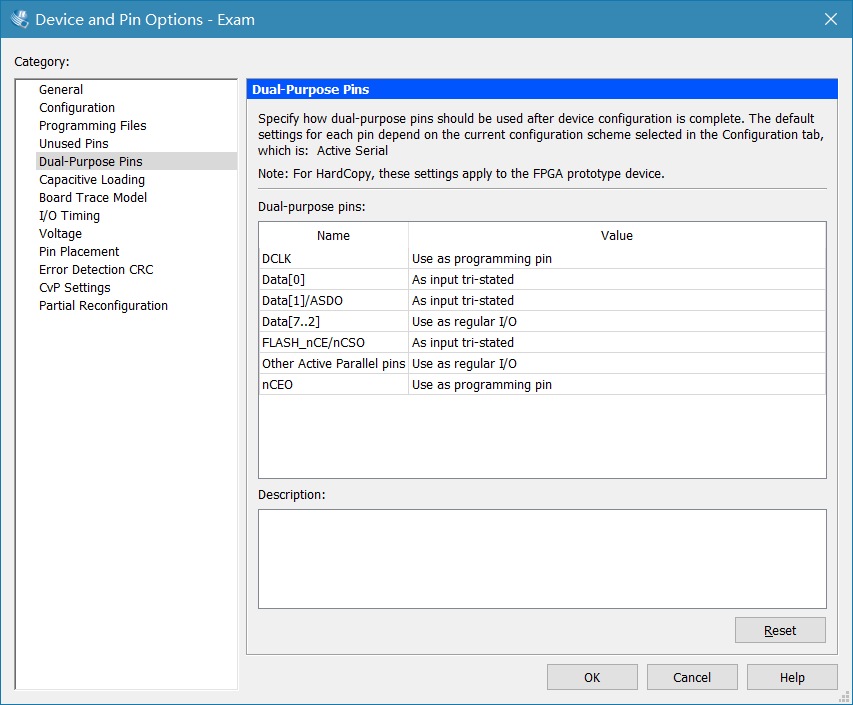
Task: Click the Name column header
Action: point(333,236)
